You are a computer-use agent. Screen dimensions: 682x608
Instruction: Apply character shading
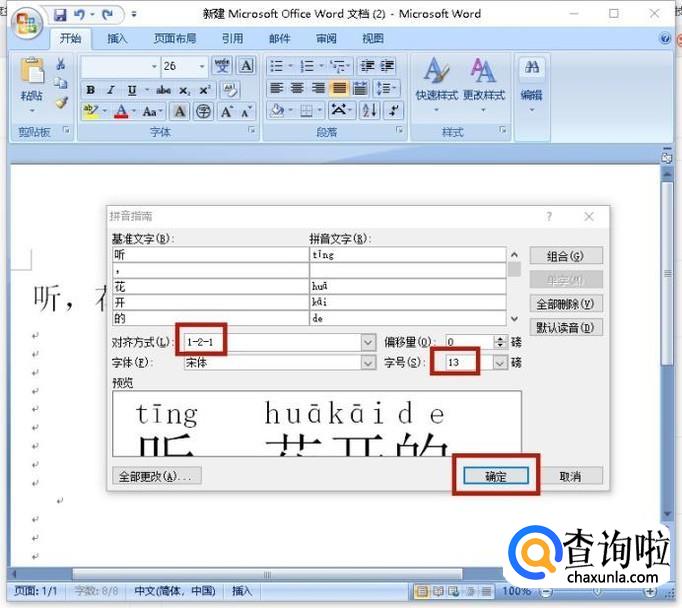coord(179,112)
